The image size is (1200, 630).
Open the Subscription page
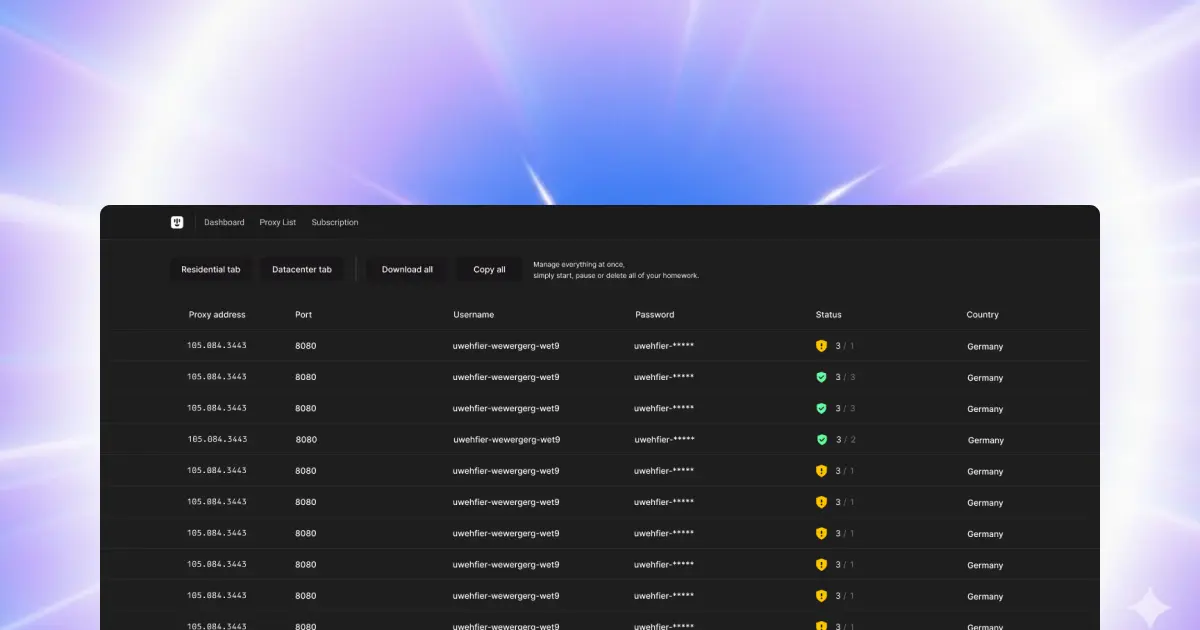335,223
